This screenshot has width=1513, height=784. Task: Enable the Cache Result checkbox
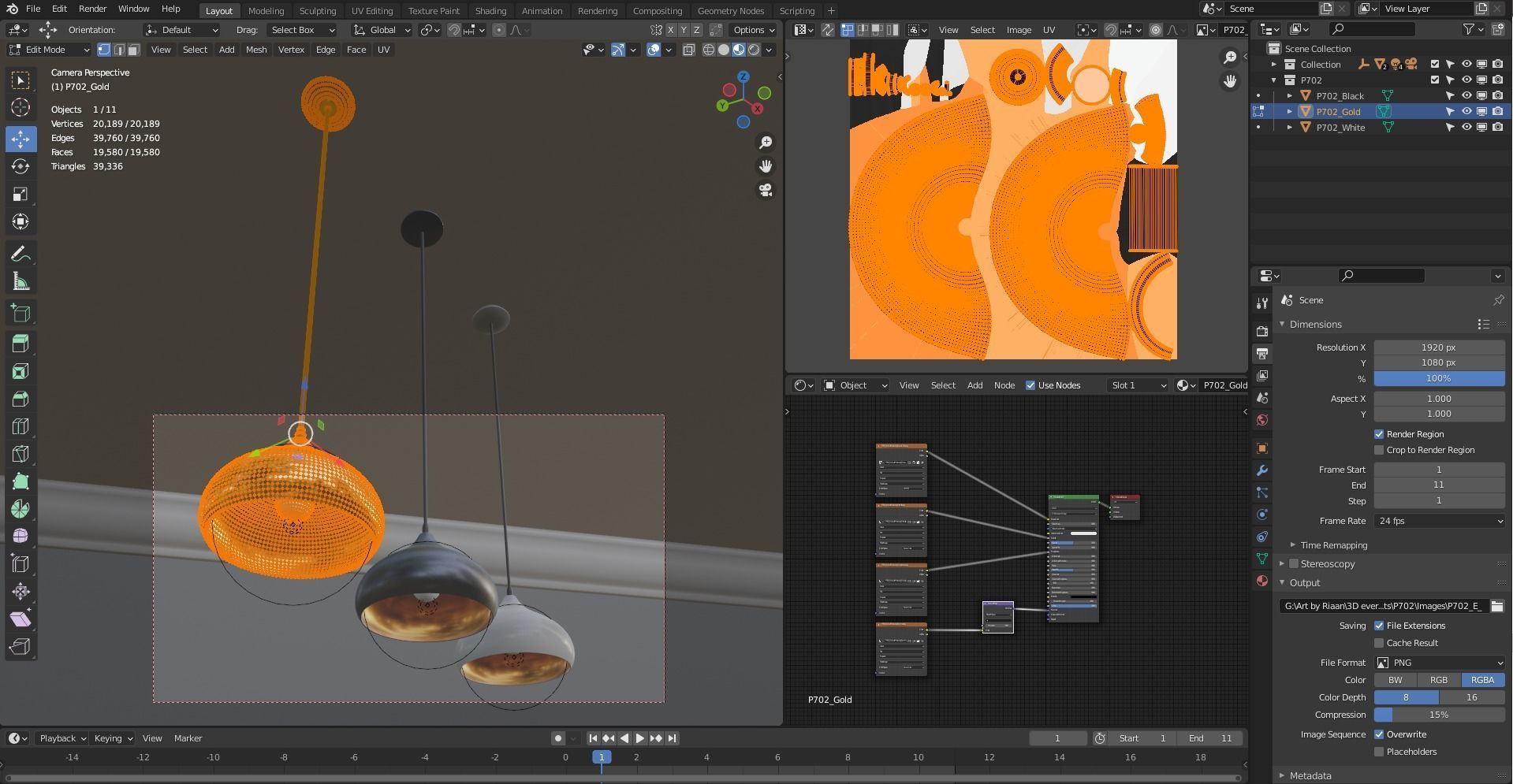(x=1379, y=643)
